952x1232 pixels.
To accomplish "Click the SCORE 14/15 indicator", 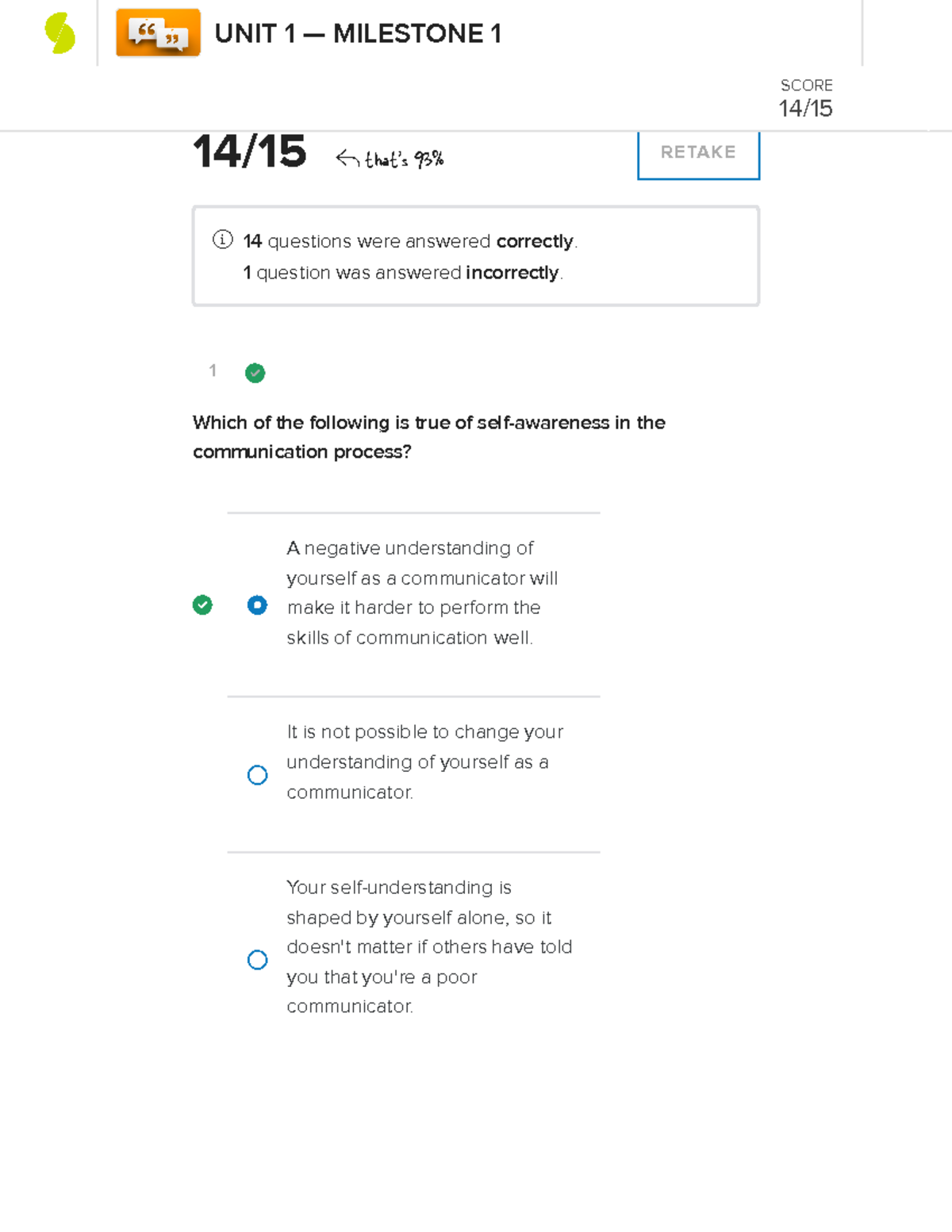I will [x=806, y=98].
